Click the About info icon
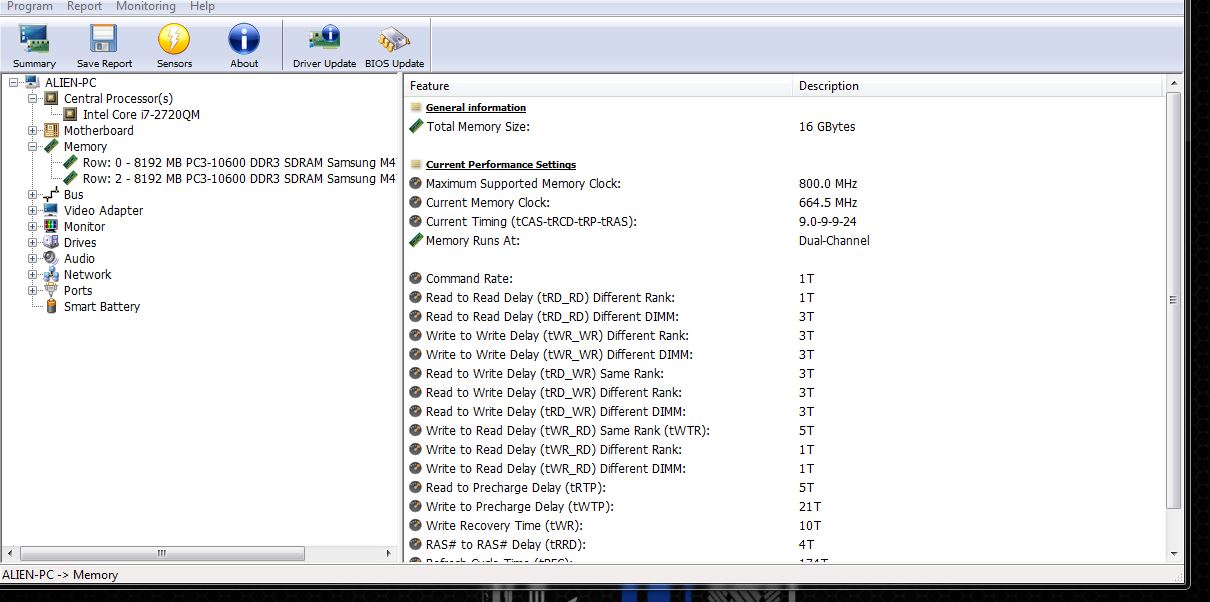The height and width of the screenshot is (602, 1210). tap(244, 41)
